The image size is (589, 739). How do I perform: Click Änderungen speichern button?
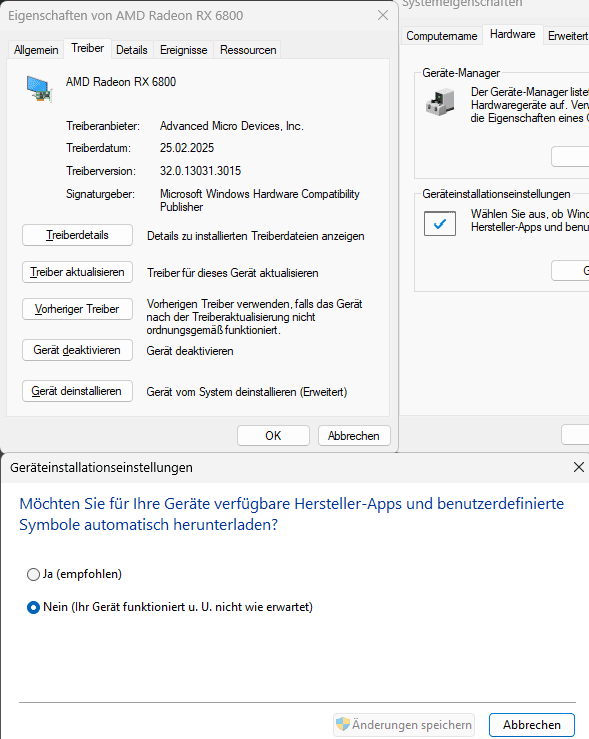[404, 724]
